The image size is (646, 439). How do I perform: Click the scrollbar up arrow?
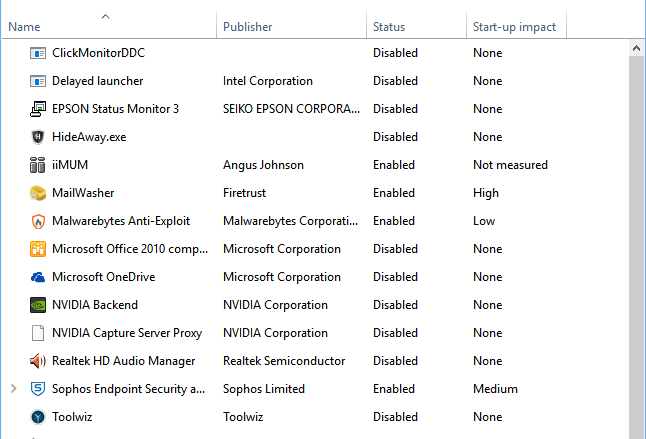pyautogui.click(x=637, y=49)
